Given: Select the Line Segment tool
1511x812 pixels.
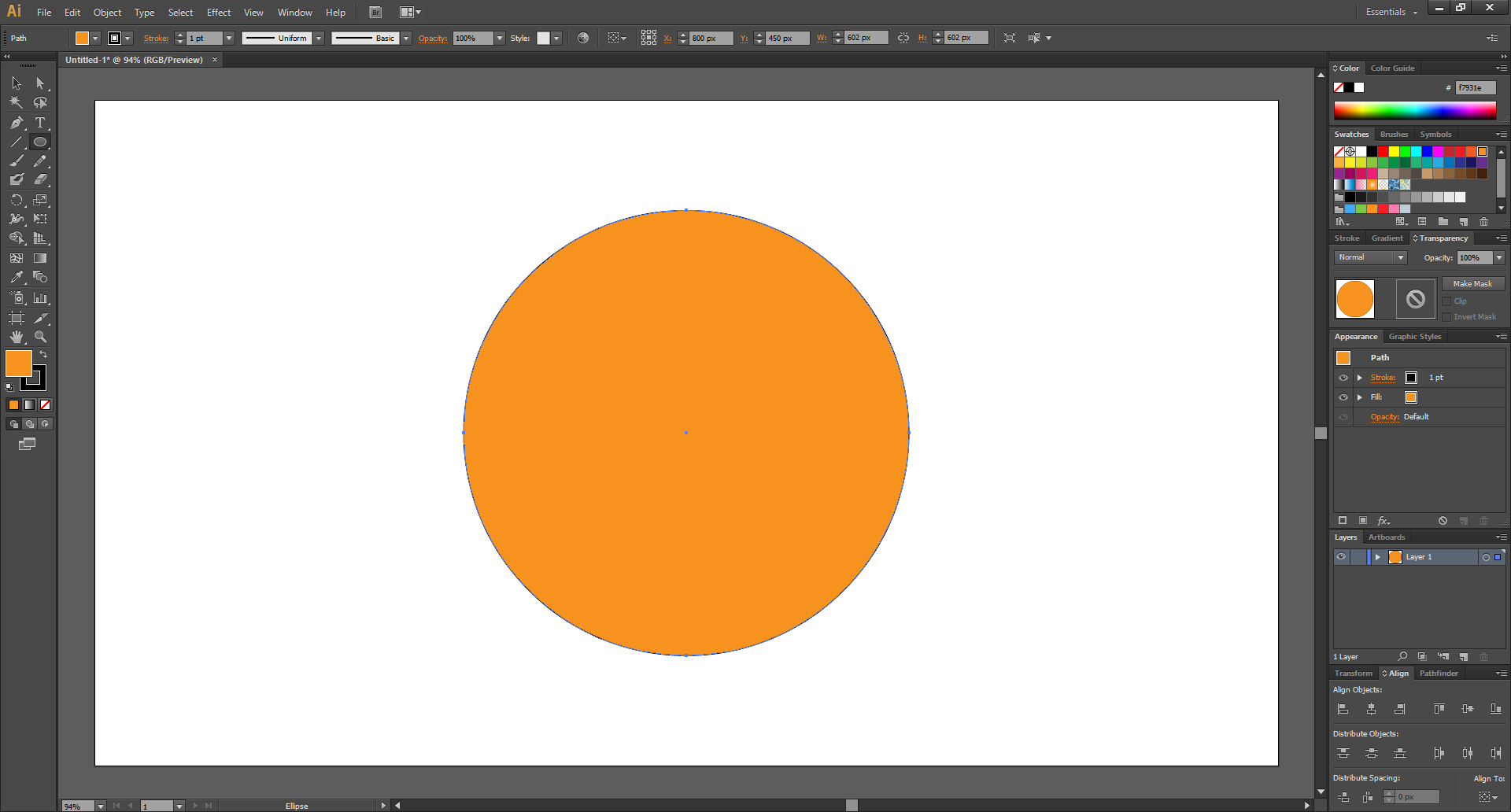Looking at the screenshot, I should pyautogui.click(x=17, y=142).
